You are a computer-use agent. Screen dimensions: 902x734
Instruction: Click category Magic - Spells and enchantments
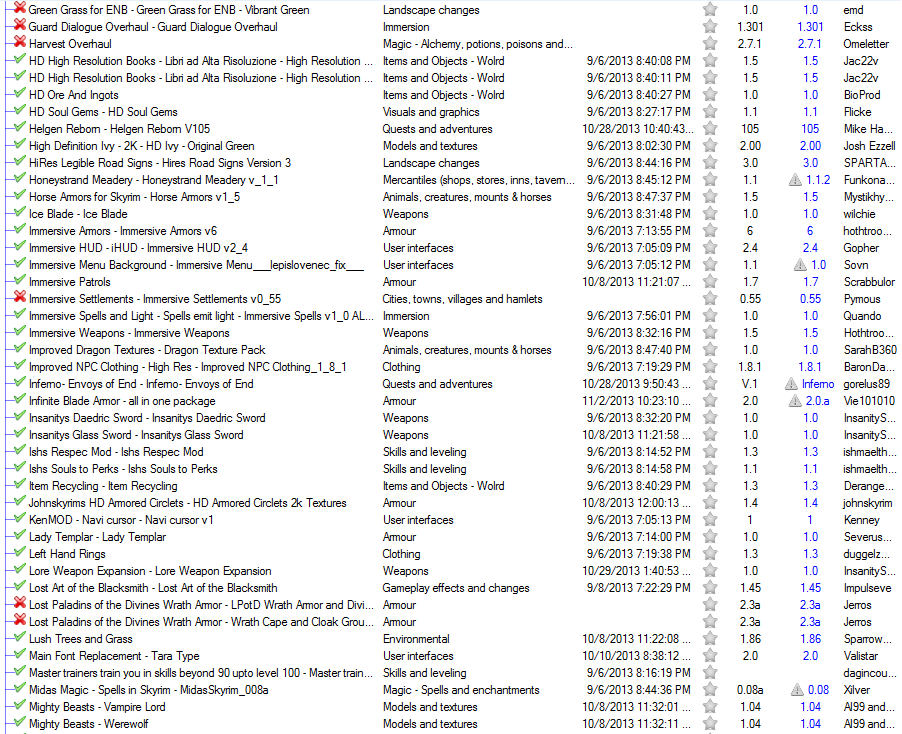pos(461,690)
